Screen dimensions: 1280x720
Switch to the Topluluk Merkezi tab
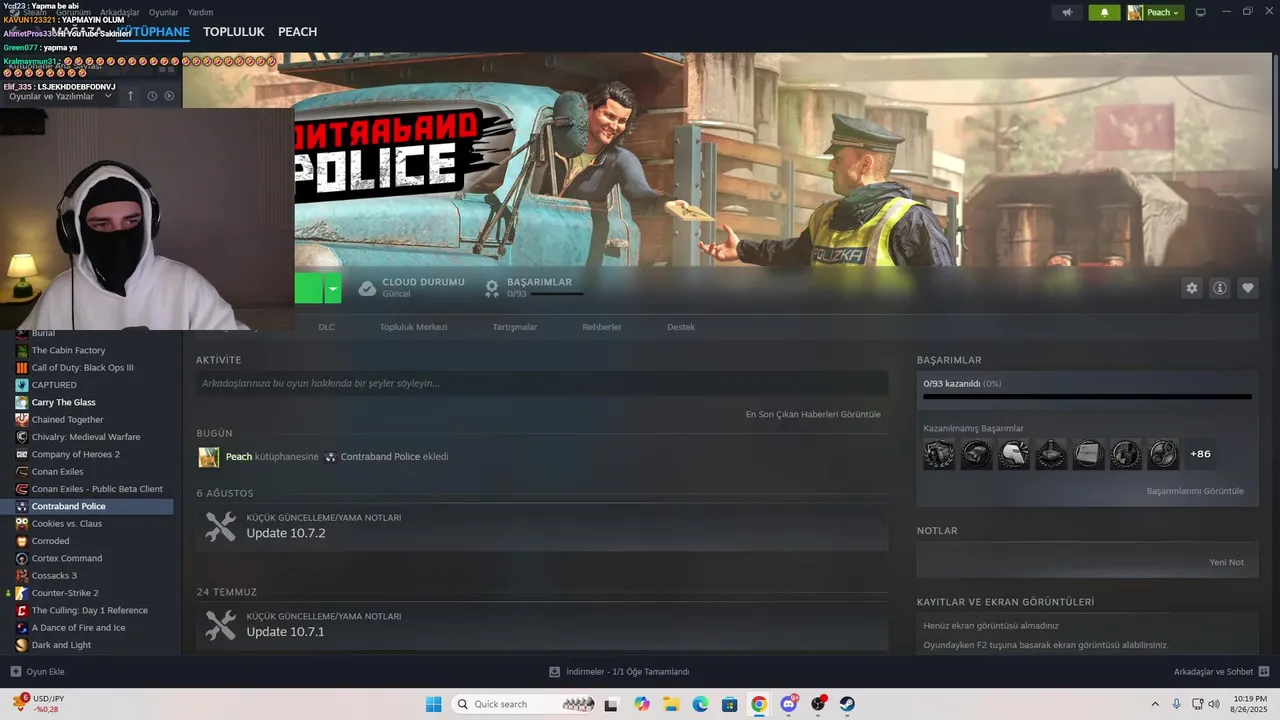[x=414, y=327]
